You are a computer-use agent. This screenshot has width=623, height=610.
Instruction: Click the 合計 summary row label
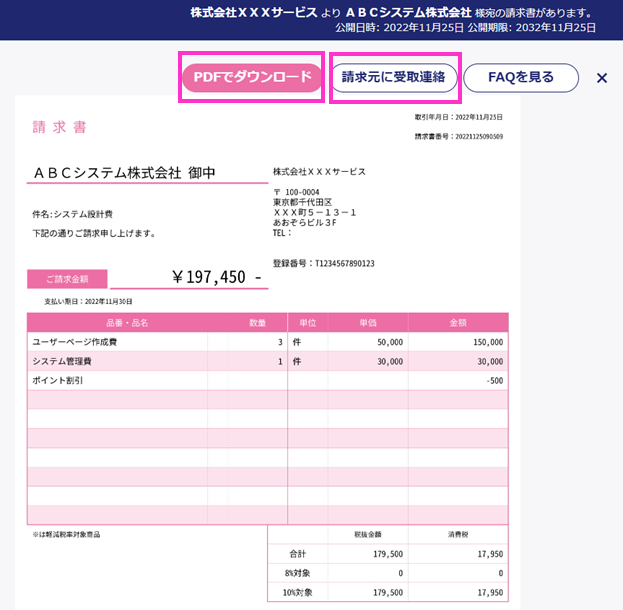point(298,554)
